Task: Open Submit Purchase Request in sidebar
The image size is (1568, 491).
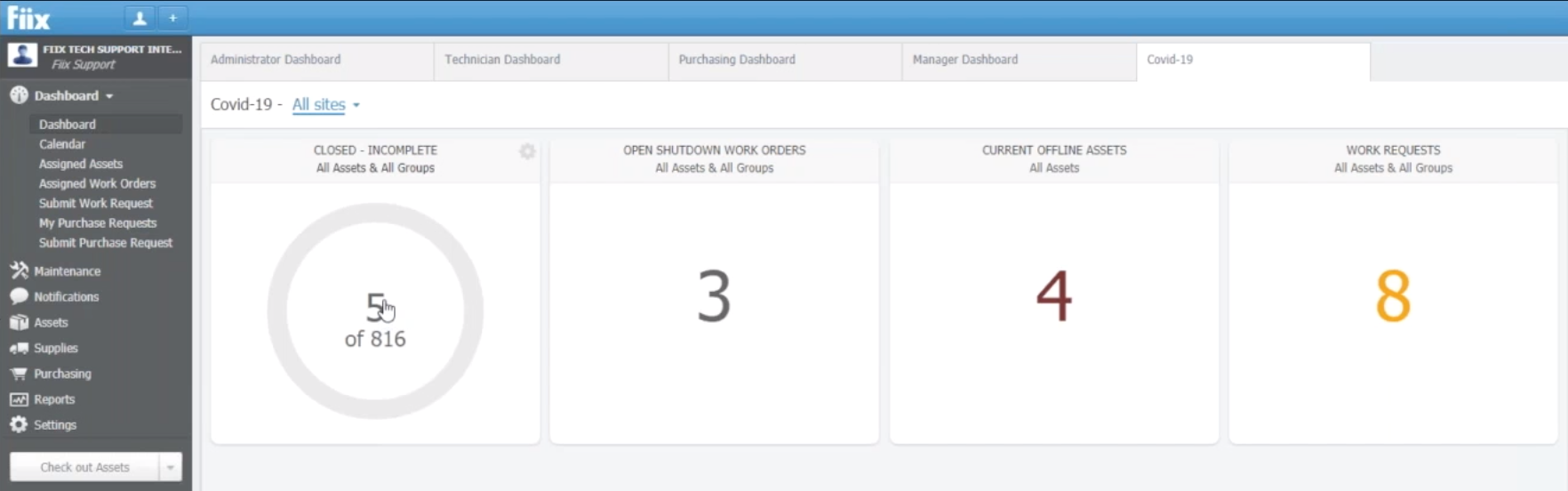Action: (106, 242)
